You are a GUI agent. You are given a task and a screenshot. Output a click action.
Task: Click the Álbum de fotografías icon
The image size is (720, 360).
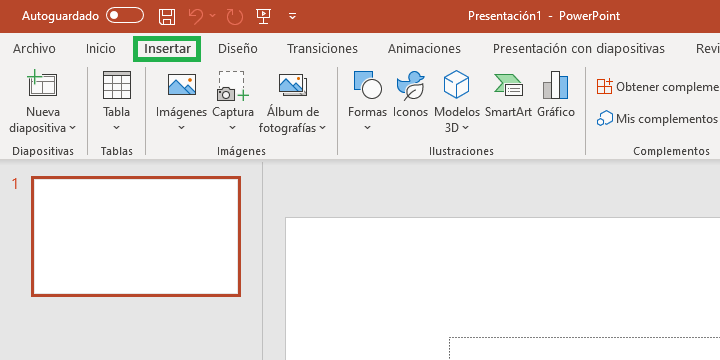[x=293, y=85]
